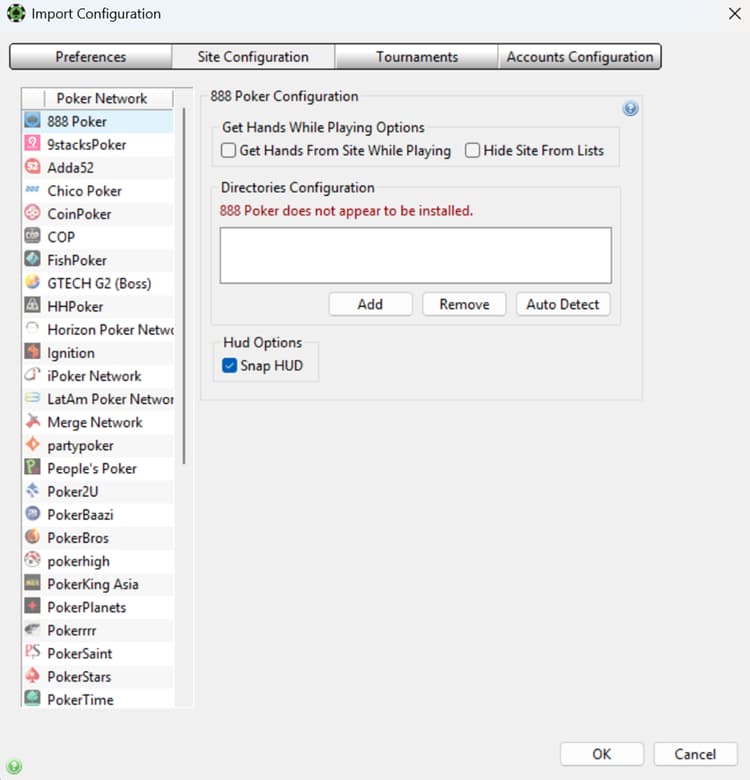
Task: Click the PokerStars spade icon
Action: (x=32, y=676)
